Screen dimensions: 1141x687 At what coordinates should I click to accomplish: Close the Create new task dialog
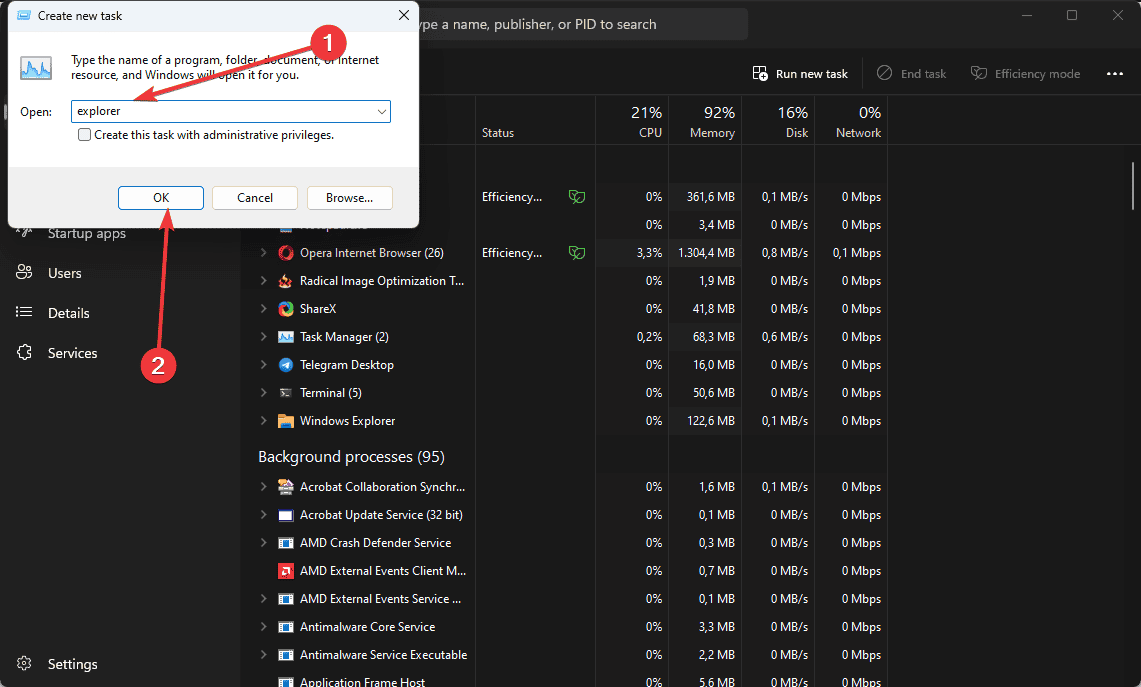[404, 15]
